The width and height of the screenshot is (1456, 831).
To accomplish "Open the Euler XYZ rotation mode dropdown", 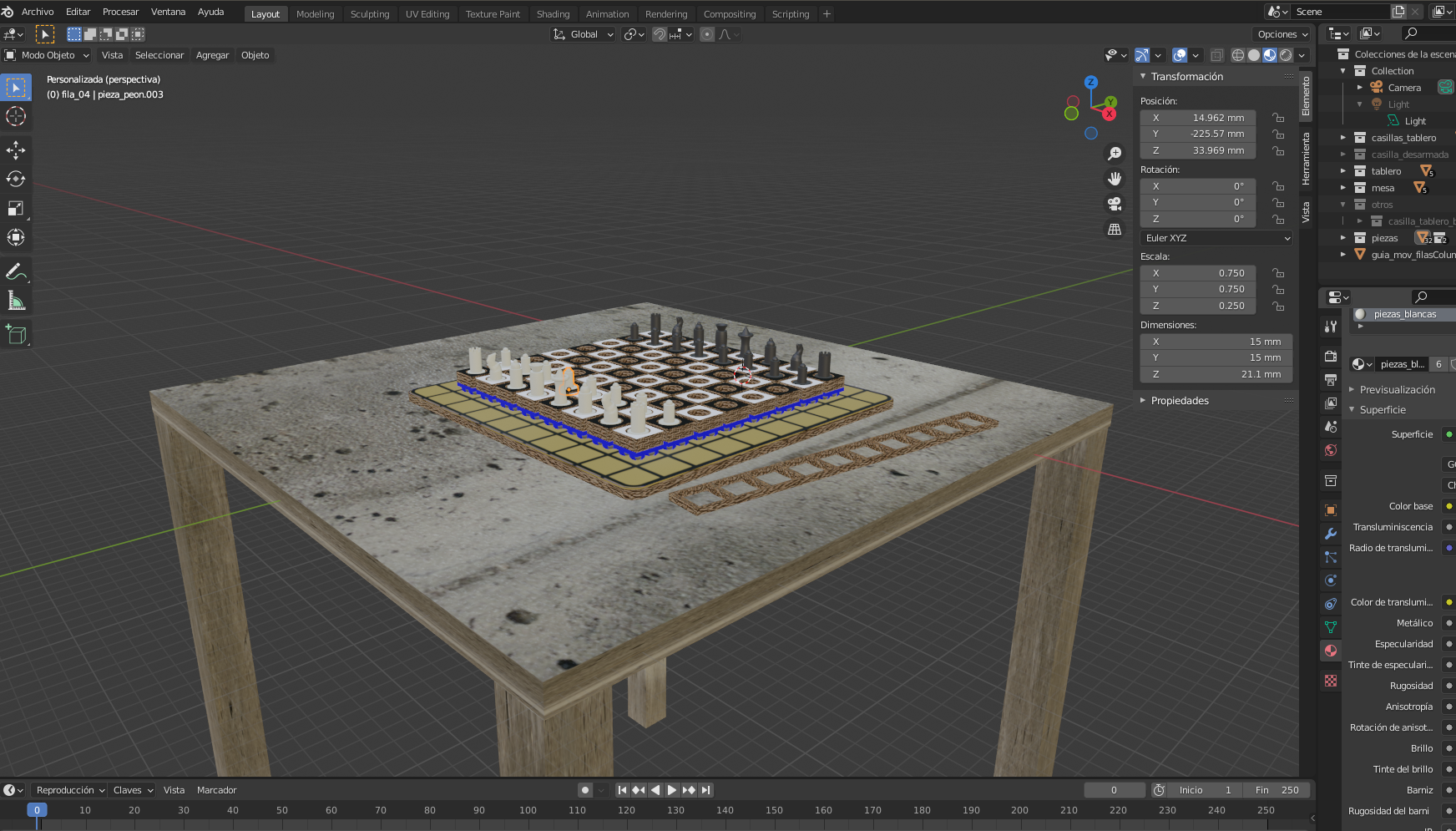I will tap(1216, 238).
